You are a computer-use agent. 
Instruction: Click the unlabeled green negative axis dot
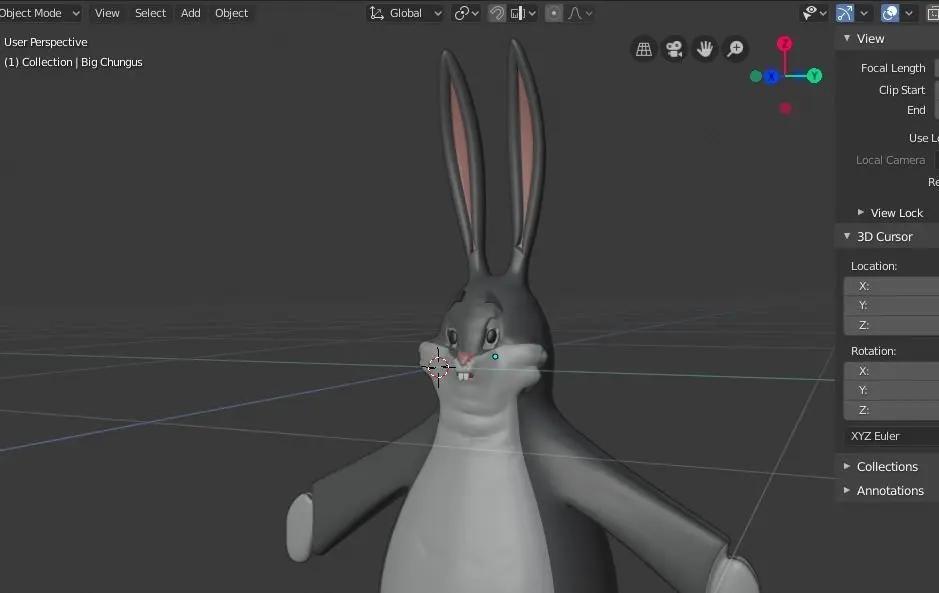[x=756, y=76]
